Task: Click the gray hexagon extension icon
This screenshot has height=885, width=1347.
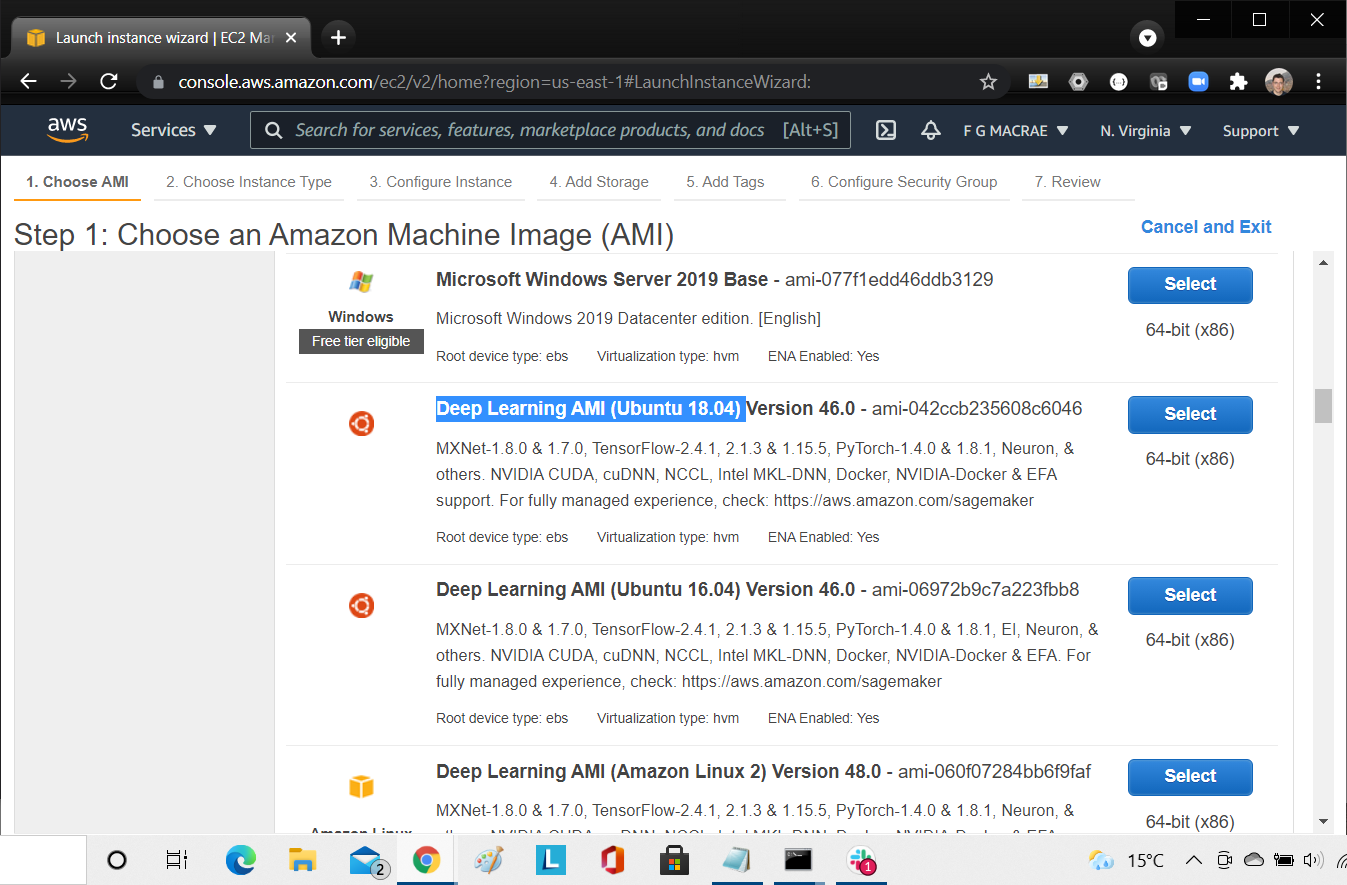Action: point(1078,82)
